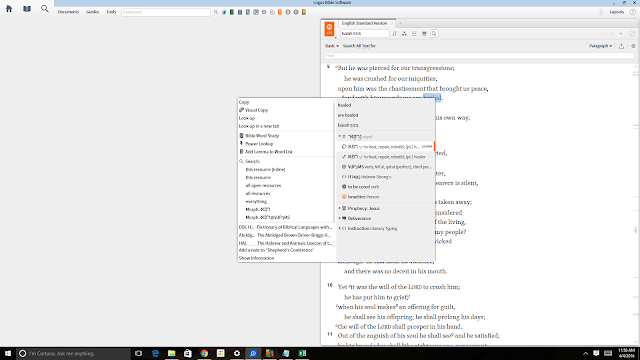
Task: Open Chrome from the taskbar
Action: pos(204,353)
